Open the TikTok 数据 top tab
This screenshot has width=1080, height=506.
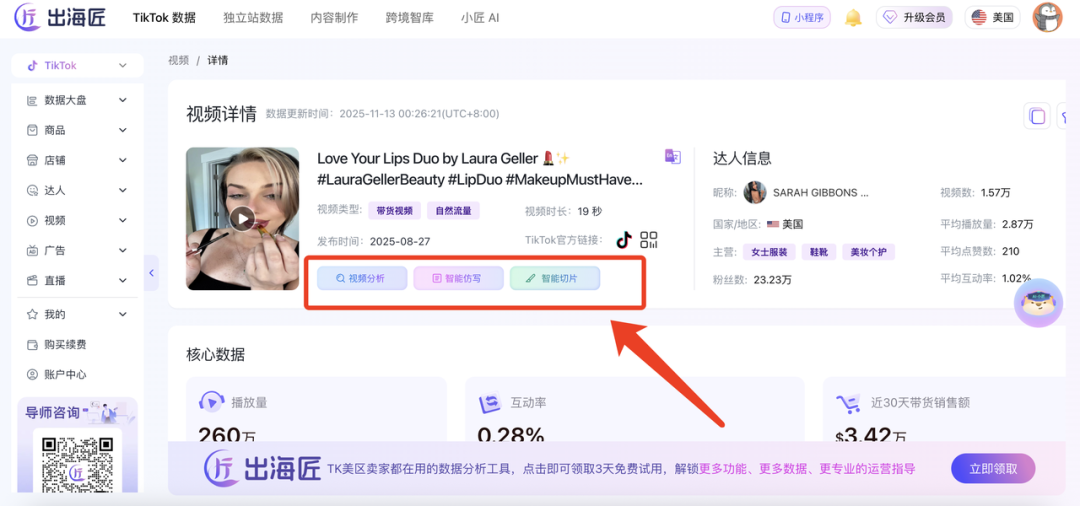click(x=164, y=18)
